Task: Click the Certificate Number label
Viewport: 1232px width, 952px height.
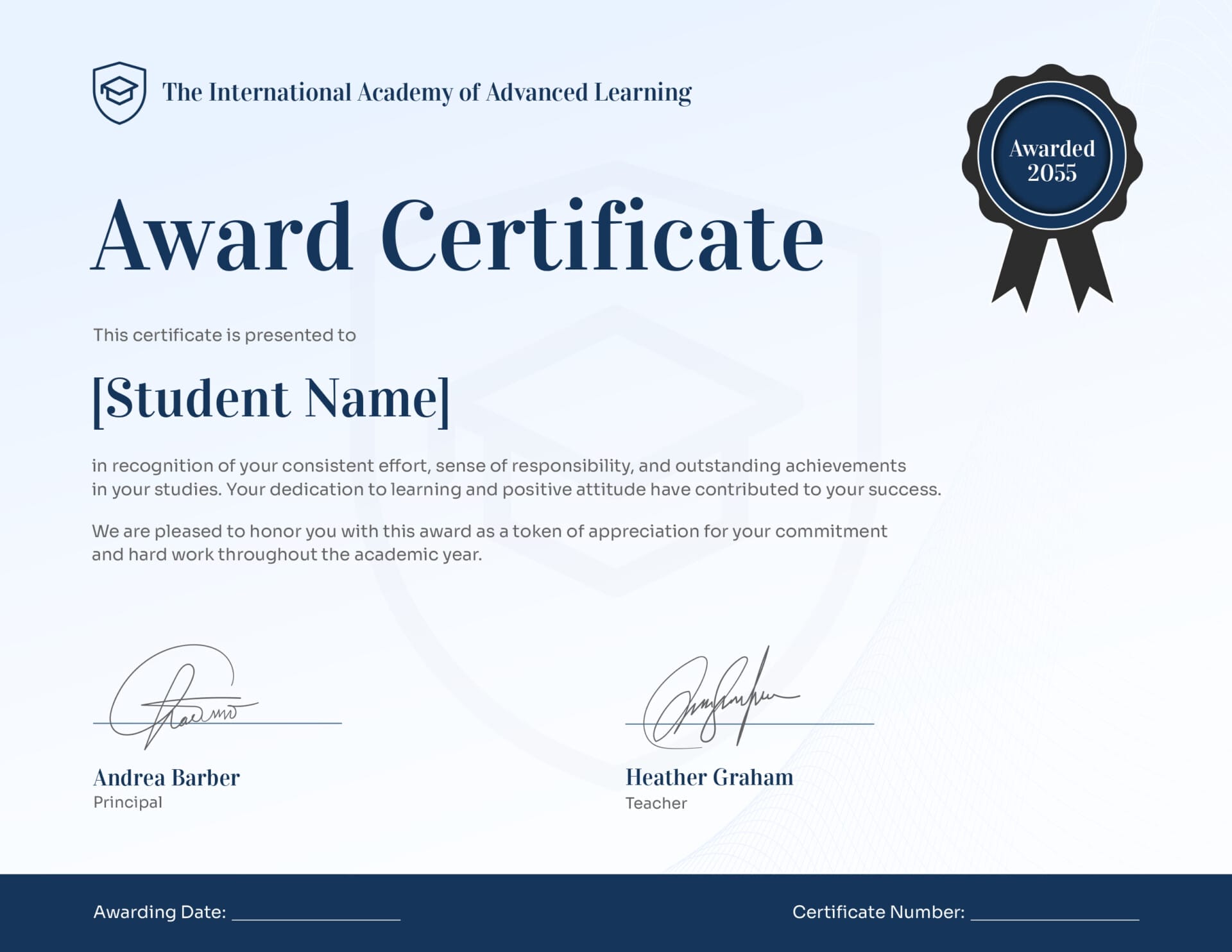Action: 878,912
